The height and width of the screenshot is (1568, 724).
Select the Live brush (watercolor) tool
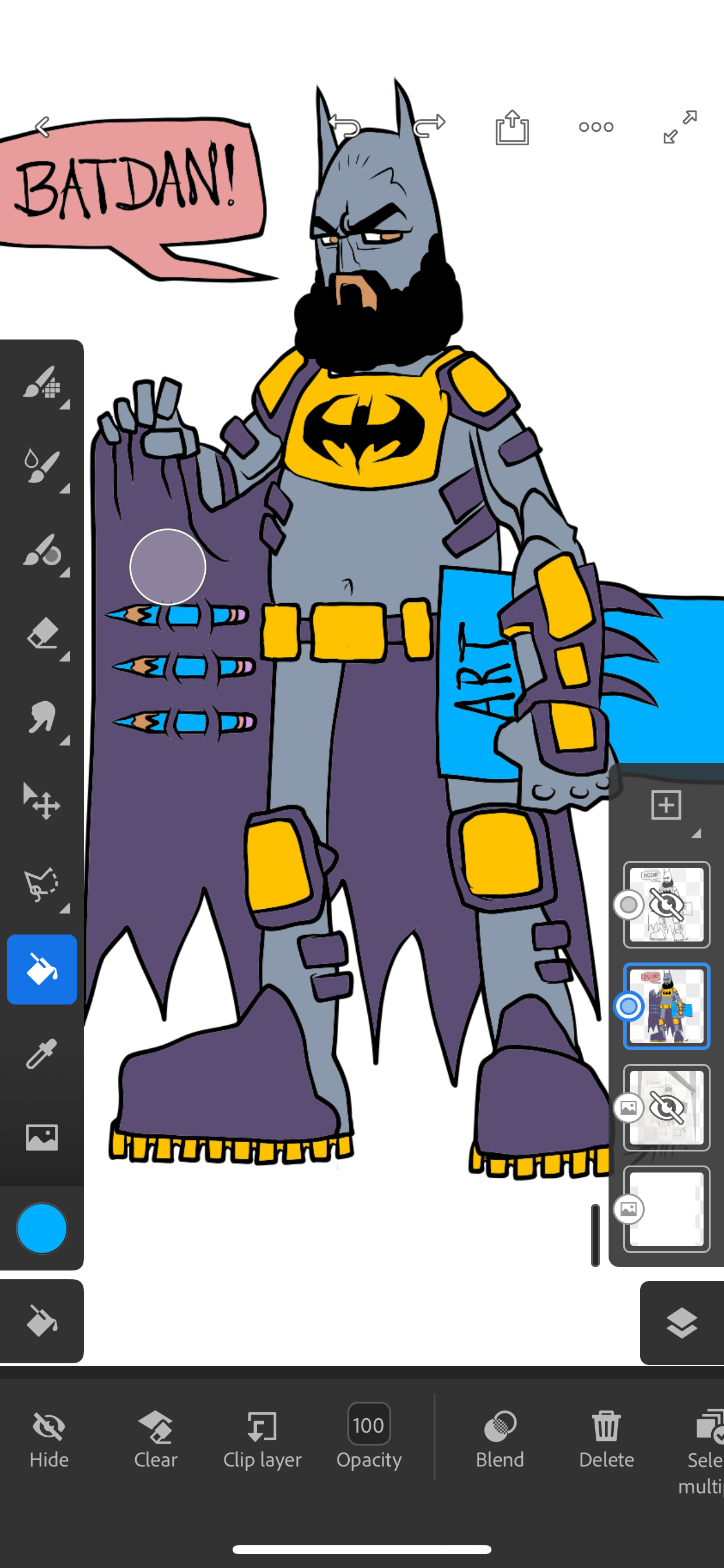(x=41, y=466)
